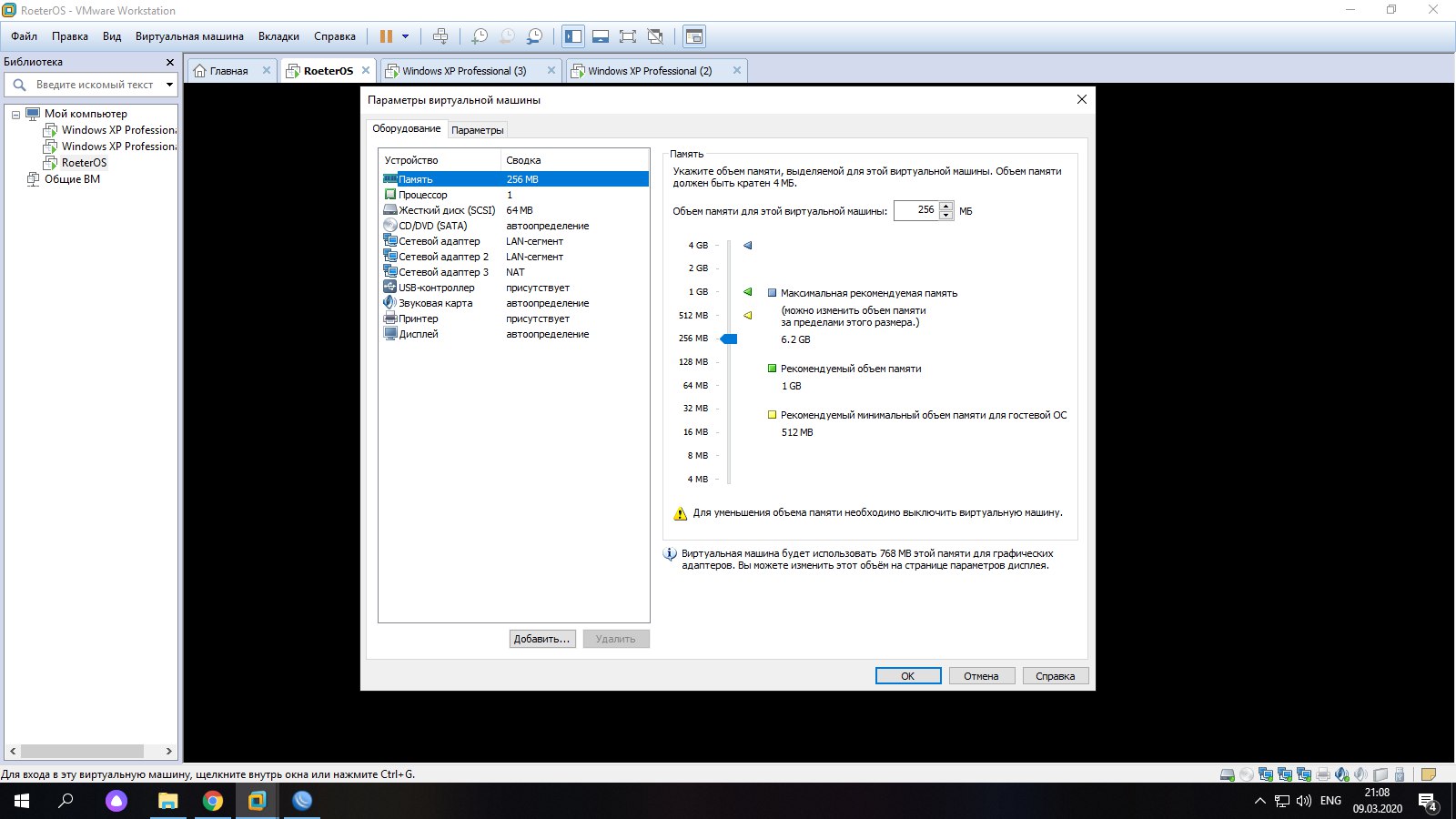Click the Добавить button
Image resolution: width=1456 pixels, height=819 pixels.
pyautogui.click(x=542, y=639)
